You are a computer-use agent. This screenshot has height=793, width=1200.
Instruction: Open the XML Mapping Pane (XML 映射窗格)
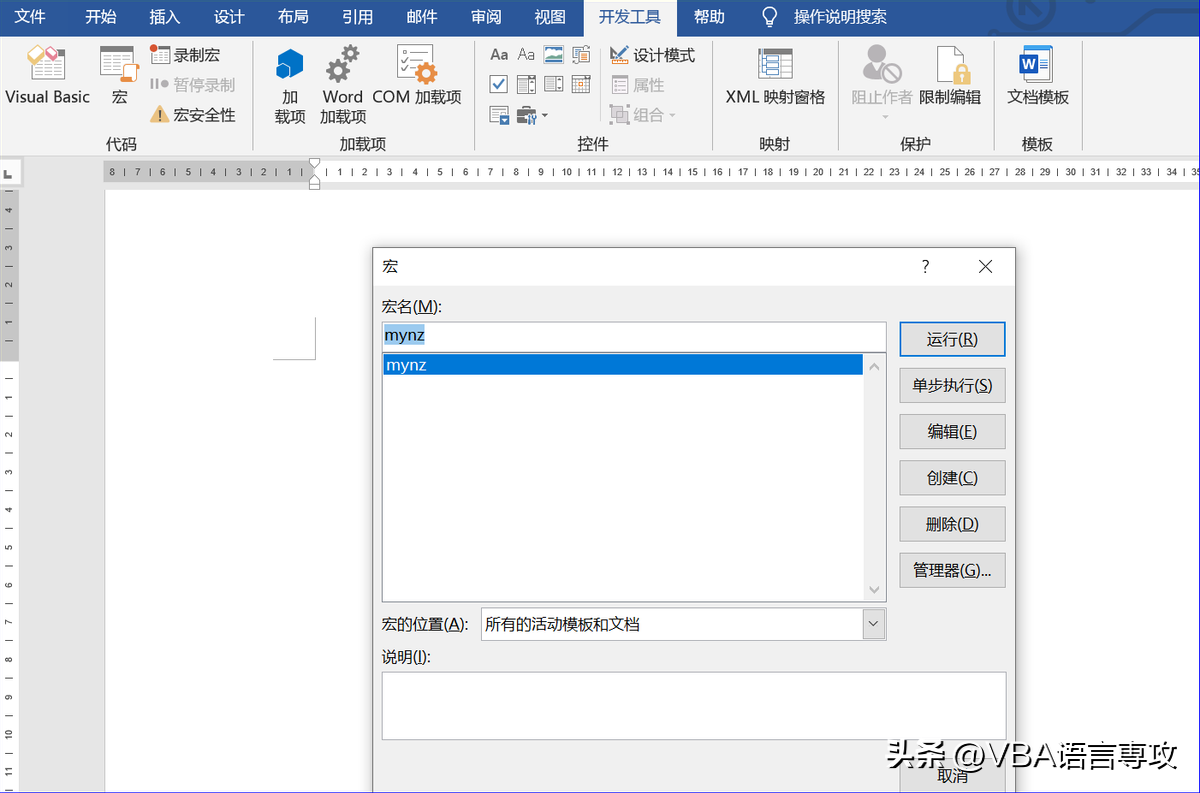click(776, 75)
